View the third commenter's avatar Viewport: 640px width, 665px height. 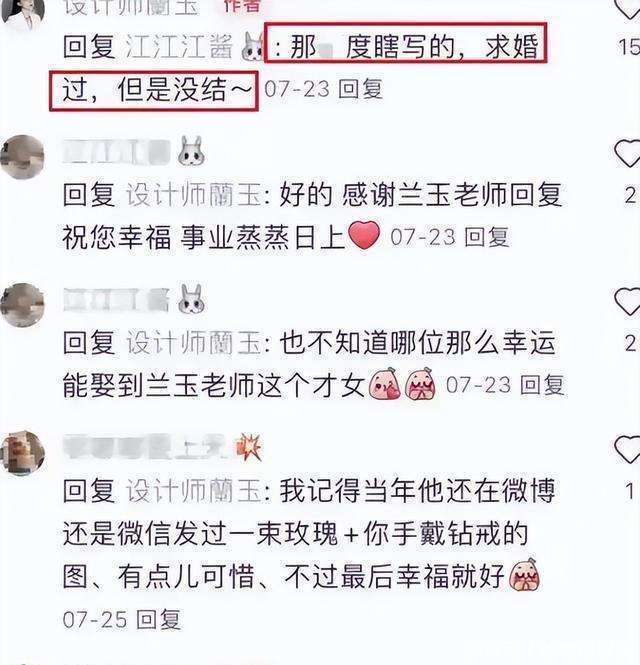point(22,305)
